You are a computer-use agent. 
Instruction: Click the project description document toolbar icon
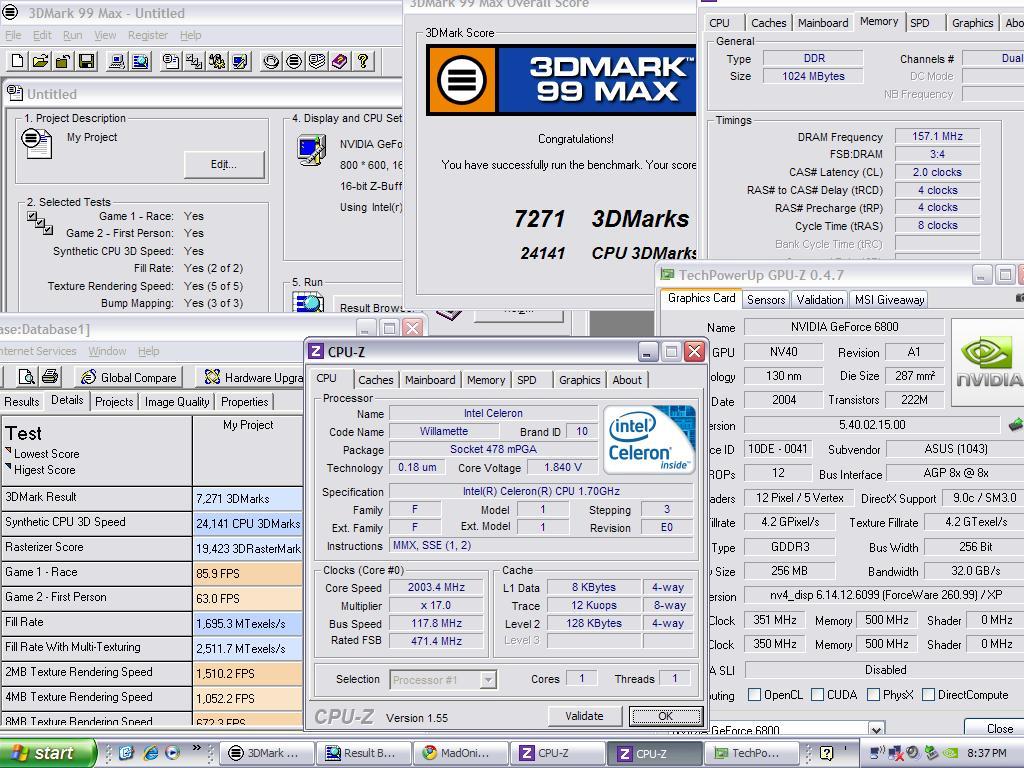[171, 61]
